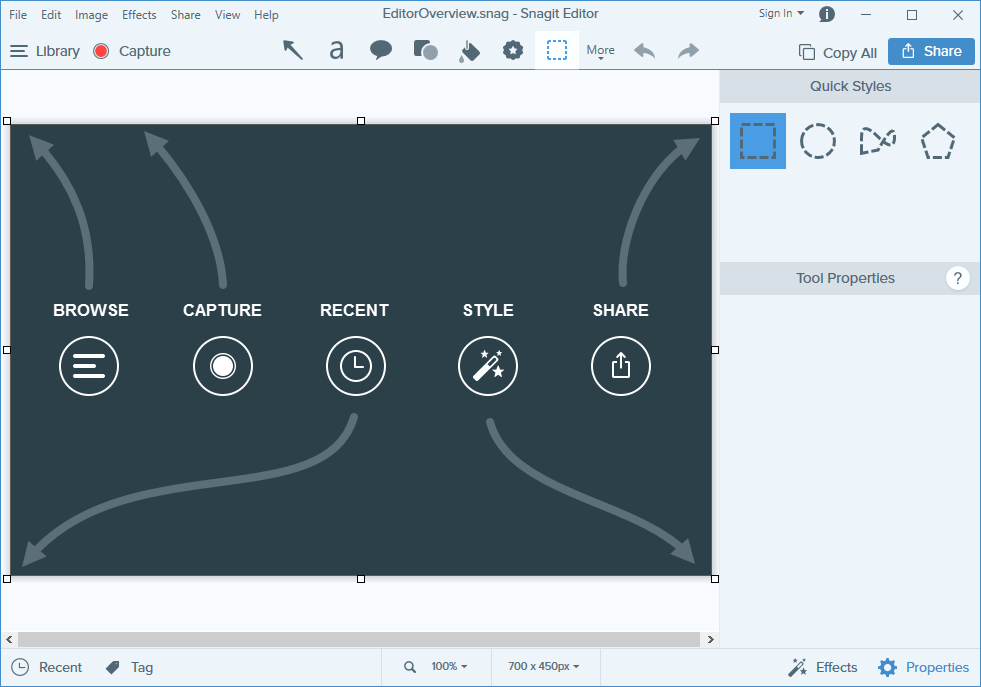Open the View menu
The image size is (981, 687).
pyautogui.click(x=228, y=14)
